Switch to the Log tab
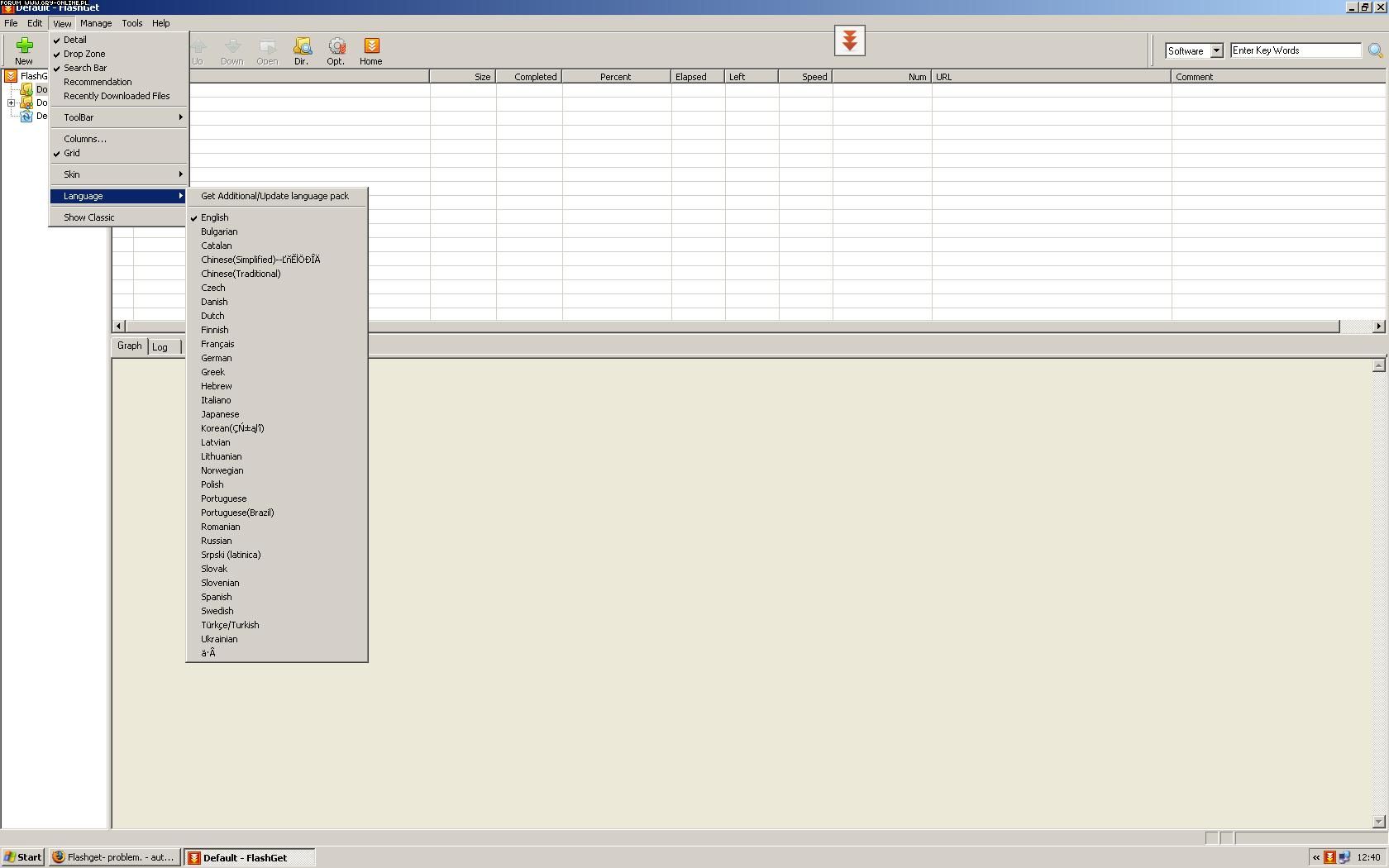 (160, 347)
